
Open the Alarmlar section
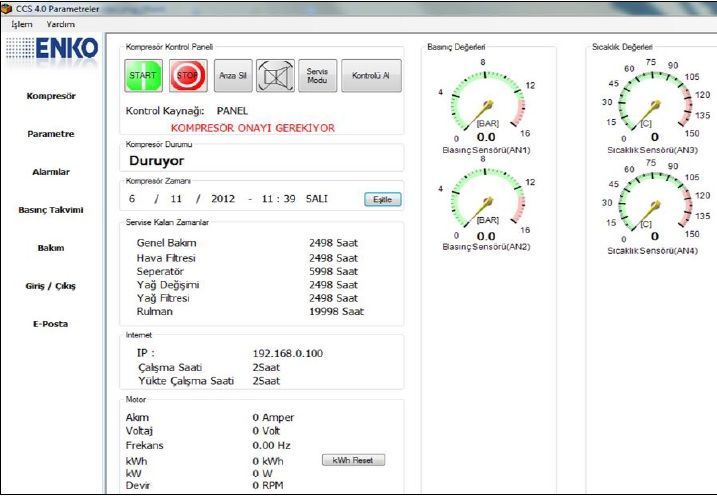51,172
